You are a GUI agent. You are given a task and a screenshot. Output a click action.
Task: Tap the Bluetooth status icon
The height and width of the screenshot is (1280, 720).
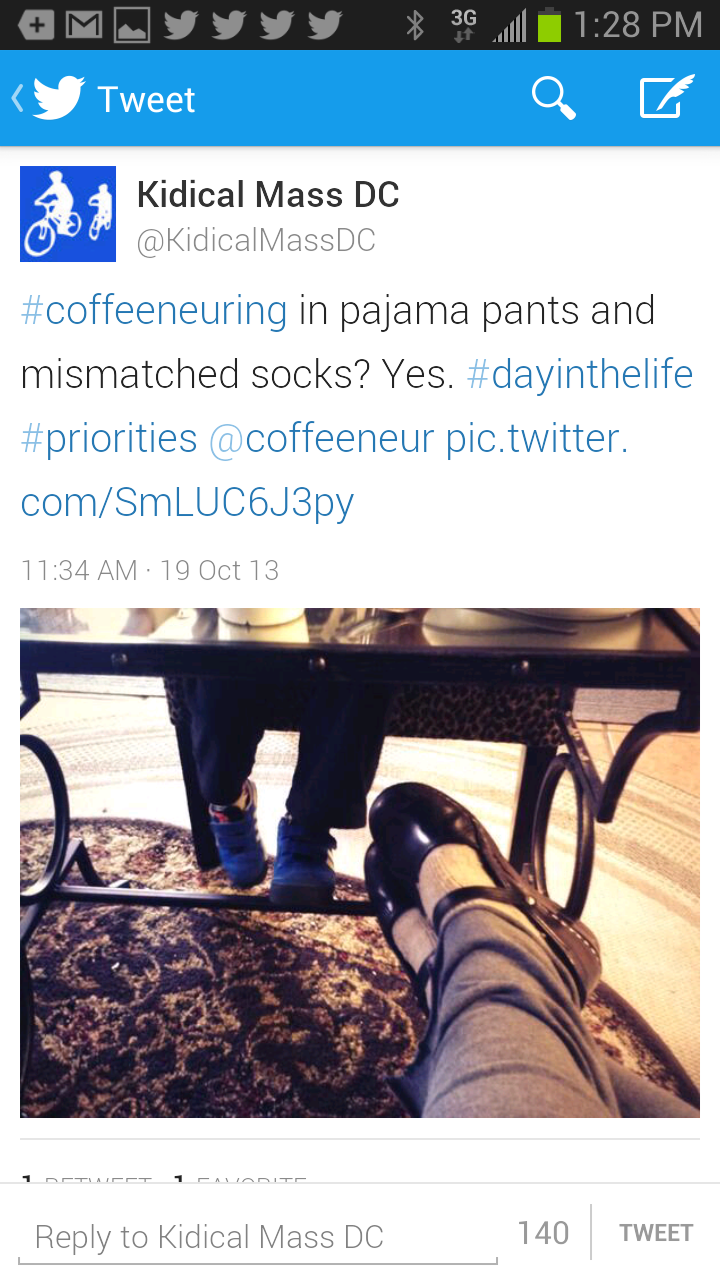tap(414, 25)
